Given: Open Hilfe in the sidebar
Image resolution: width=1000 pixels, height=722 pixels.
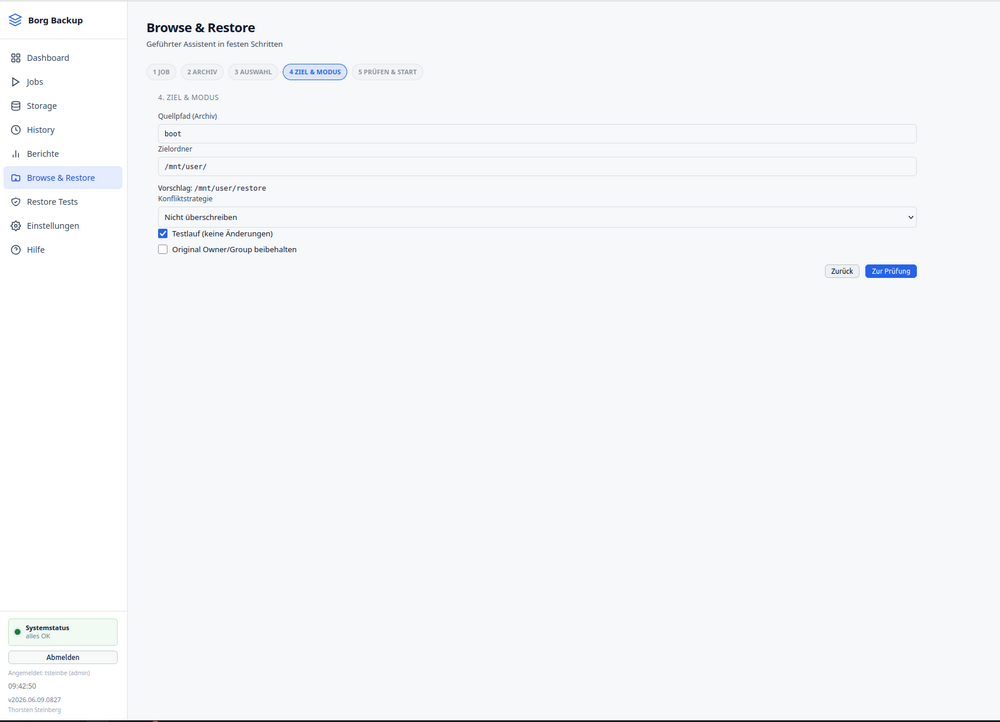Looking at the screenshot, I should point(62,250).
